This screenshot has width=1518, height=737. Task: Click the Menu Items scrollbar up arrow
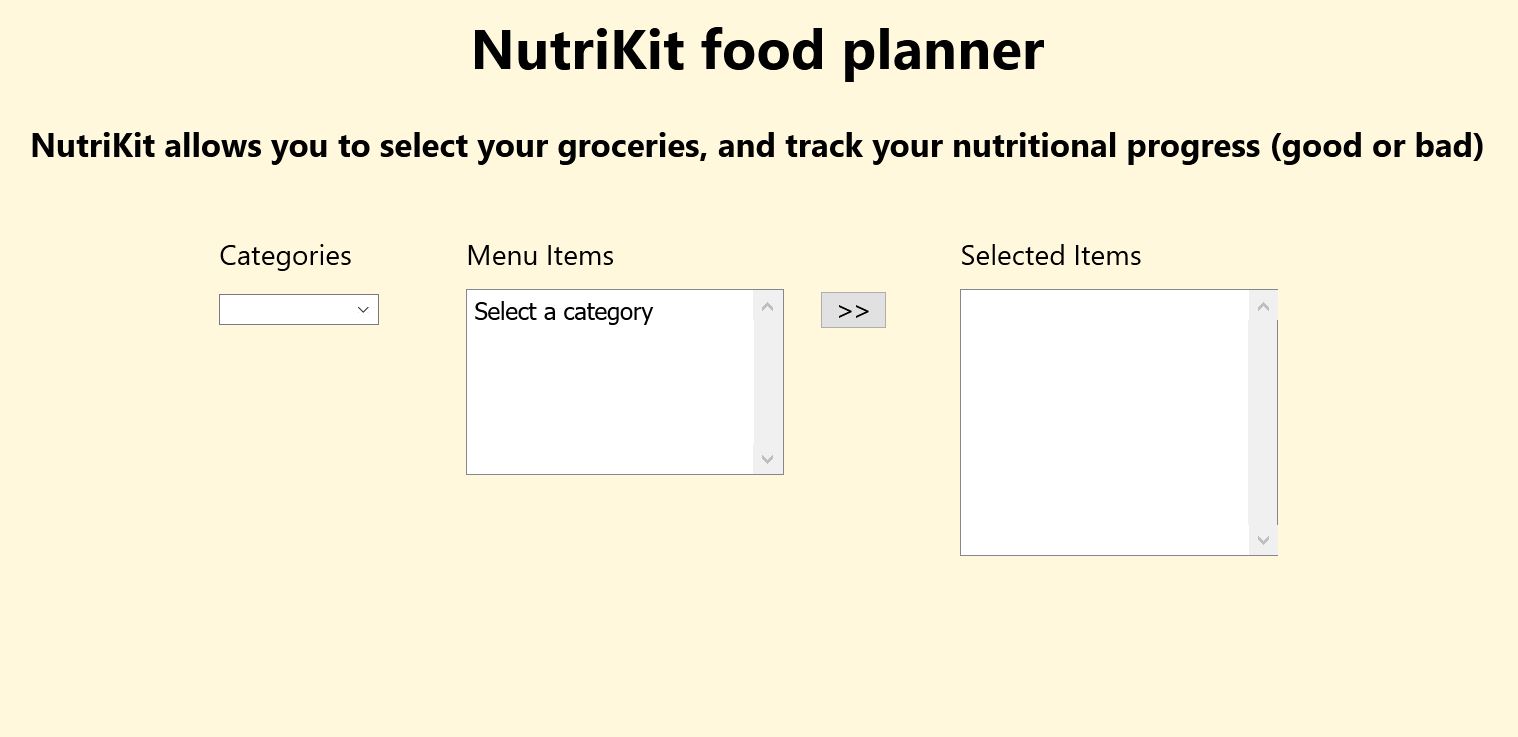767,306
